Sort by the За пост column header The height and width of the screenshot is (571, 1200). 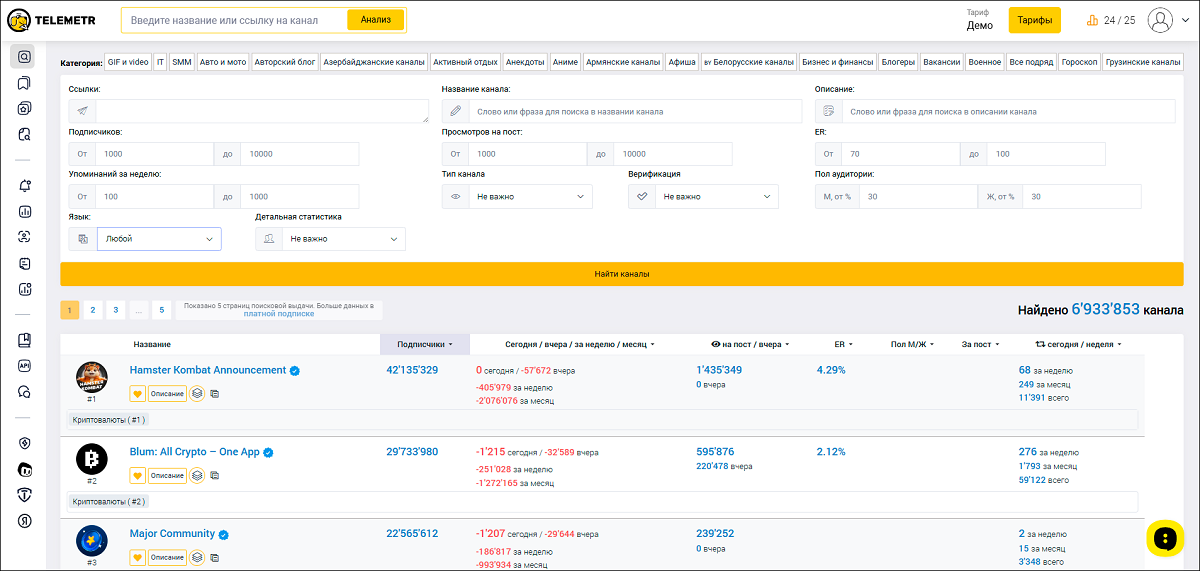[980, 344]
